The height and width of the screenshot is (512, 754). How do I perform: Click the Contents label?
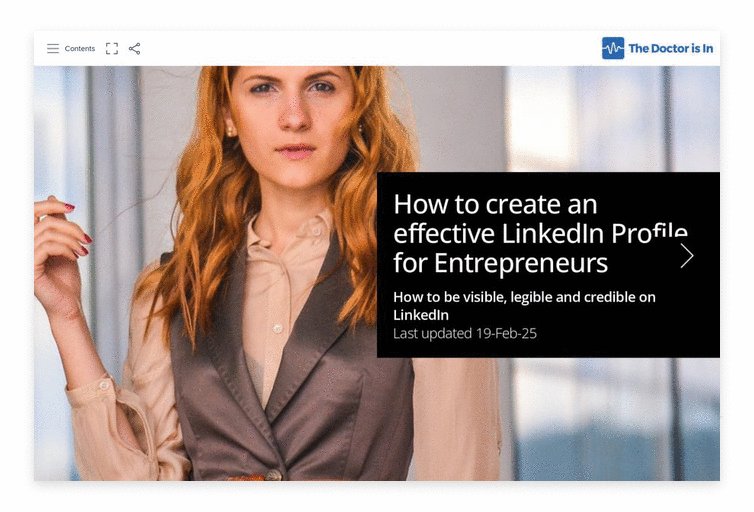pos(80,49)
